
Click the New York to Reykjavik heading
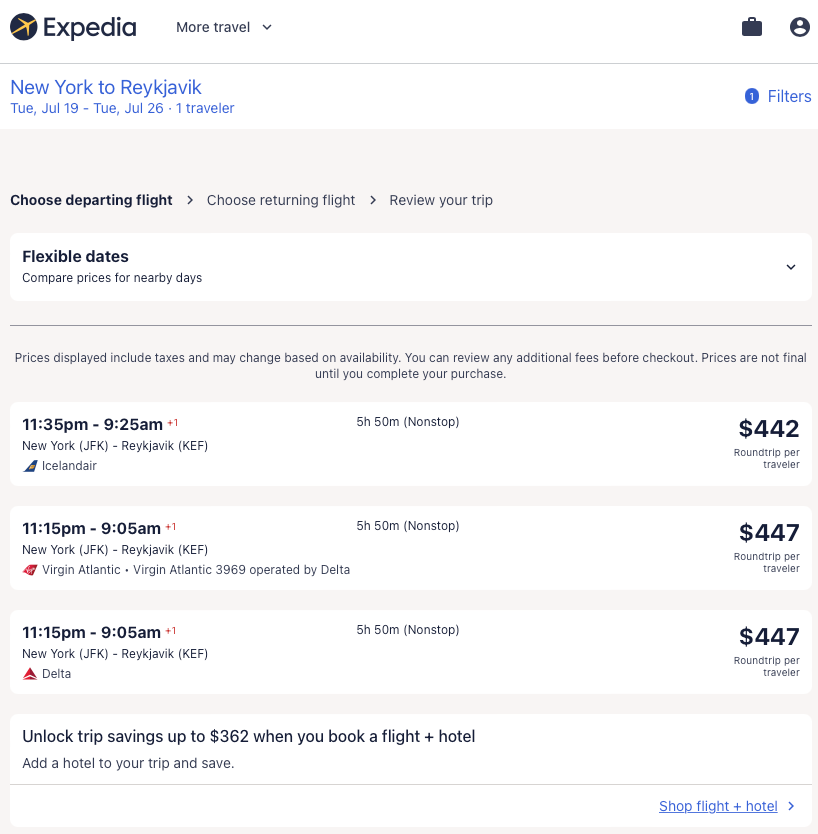106,87
